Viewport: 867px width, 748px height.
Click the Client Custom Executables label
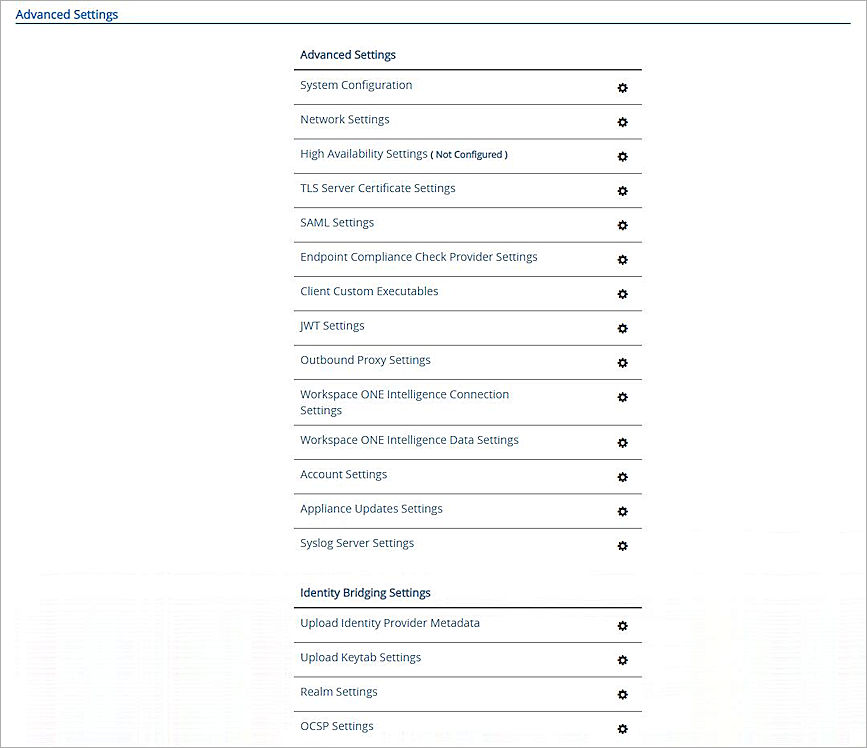pyautogui.click(x=369, y=291)
